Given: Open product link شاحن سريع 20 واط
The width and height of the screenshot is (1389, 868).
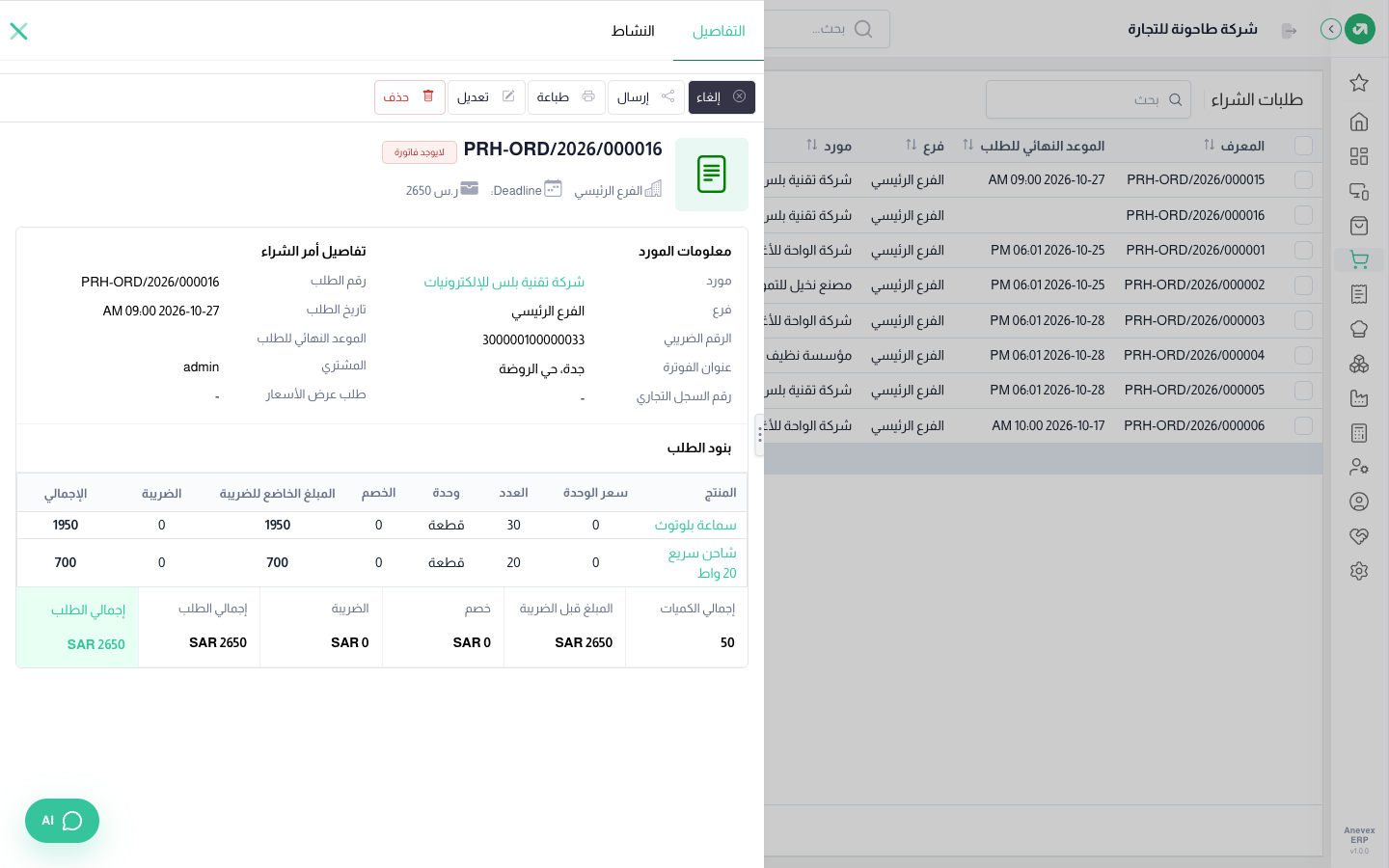Looking at the screenshot, I should tap(703, 562).
